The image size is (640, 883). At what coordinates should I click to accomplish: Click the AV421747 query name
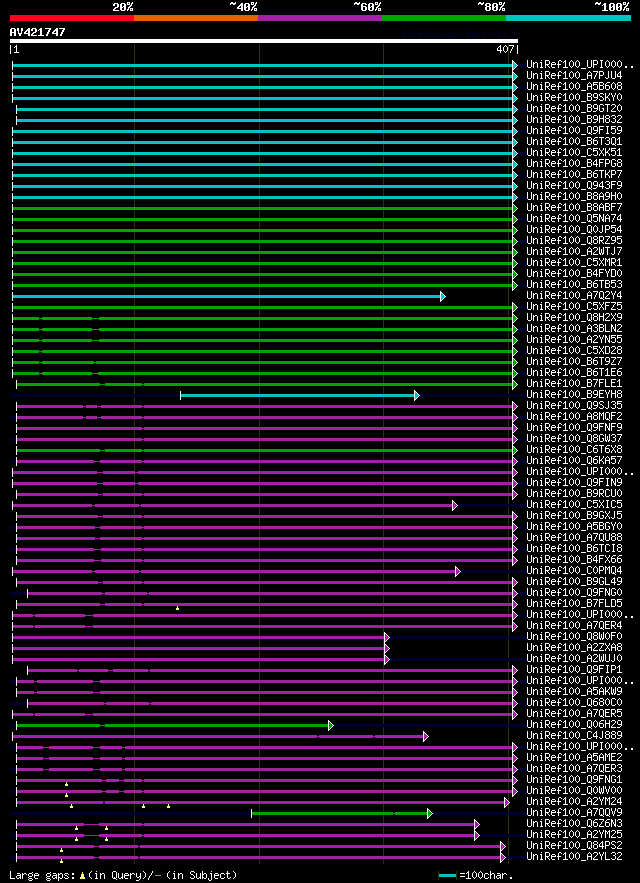pos(37,32)
